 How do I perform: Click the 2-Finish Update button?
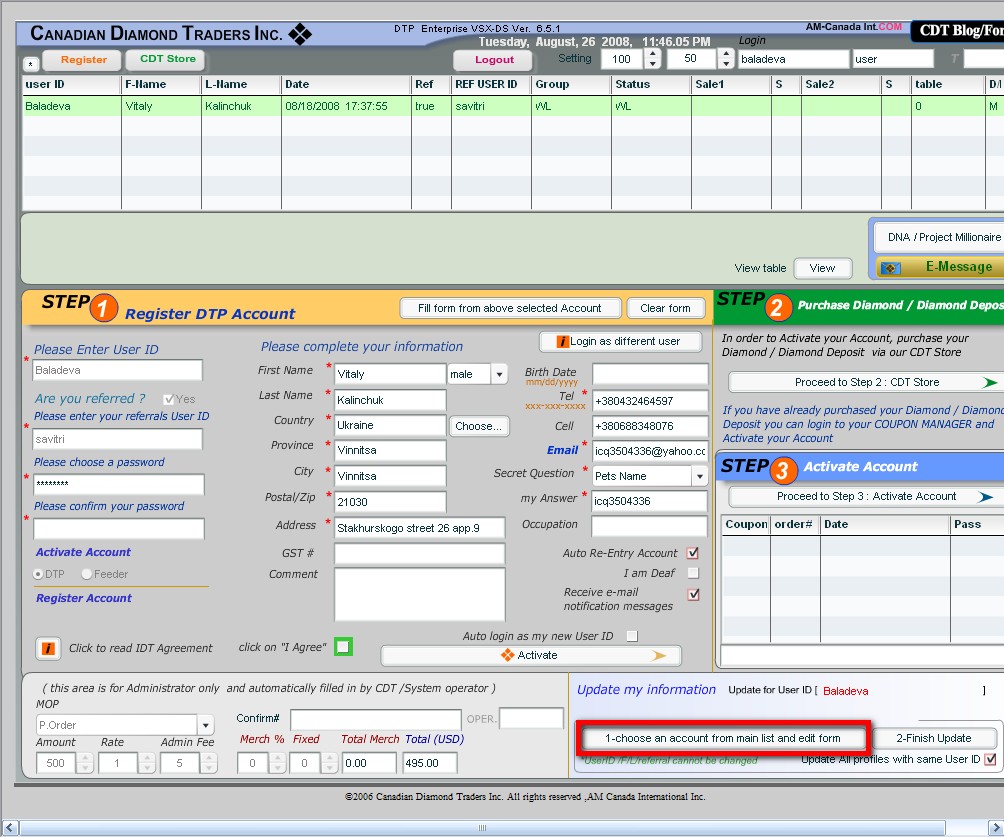point(934,738)
